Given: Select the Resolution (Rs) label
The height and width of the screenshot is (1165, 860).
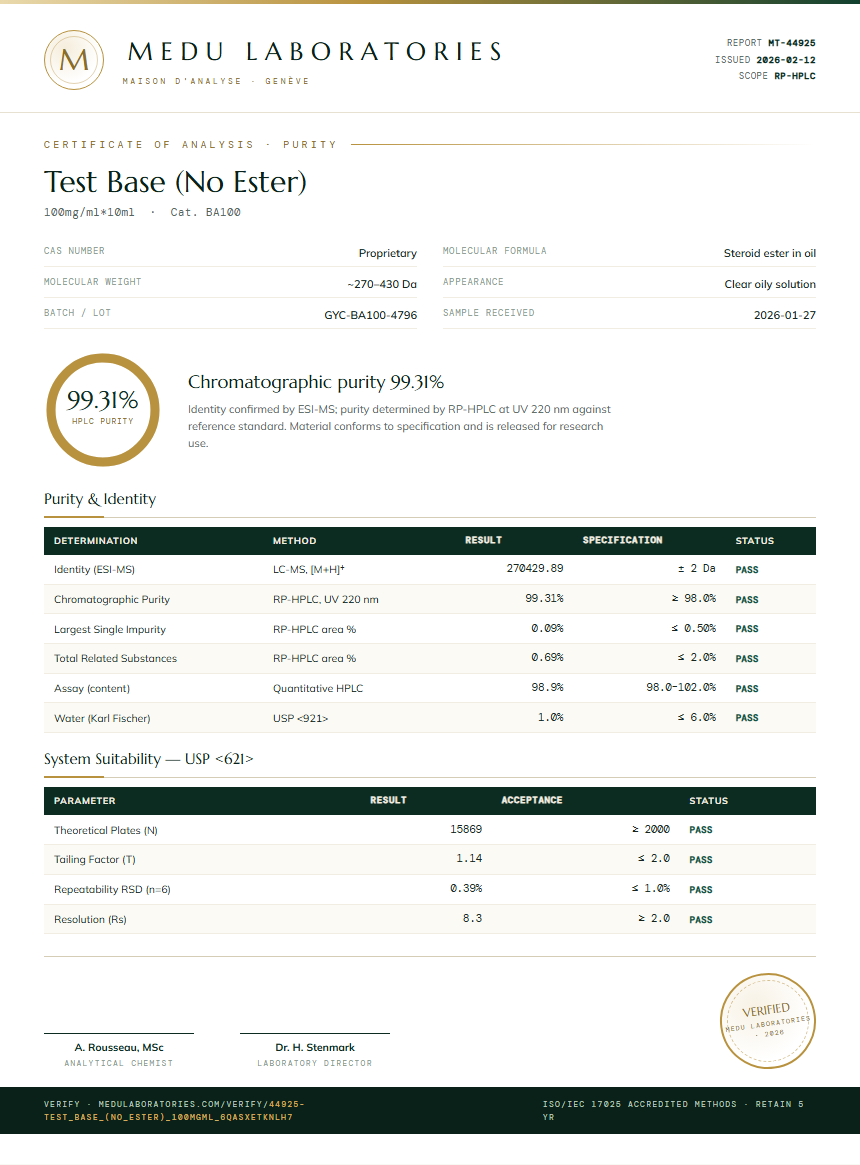Looking at the screenshot, I should pyautogui.click(x=90, y=920).
